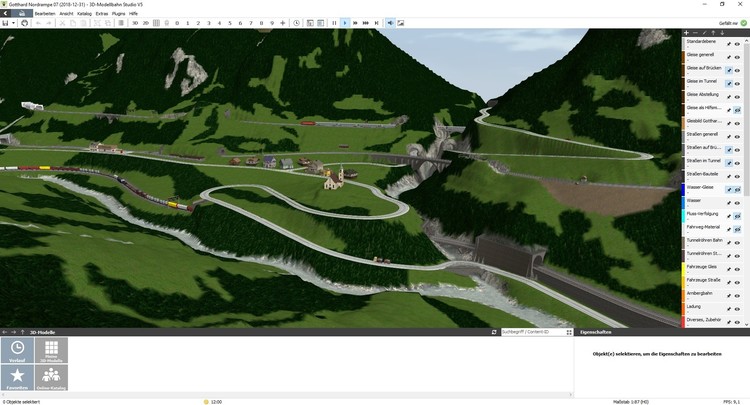Image resolution: width=750 pixels, height=405 pixels.
Task: Toggle visibility of Gleise als Hilfsm layer
Action: (x=737, y=110)
